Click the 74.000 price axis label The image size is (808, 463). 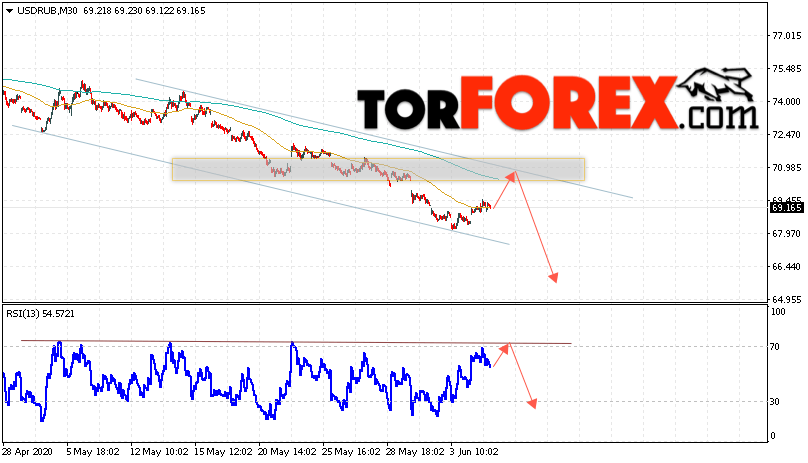(x=786, y=102)
